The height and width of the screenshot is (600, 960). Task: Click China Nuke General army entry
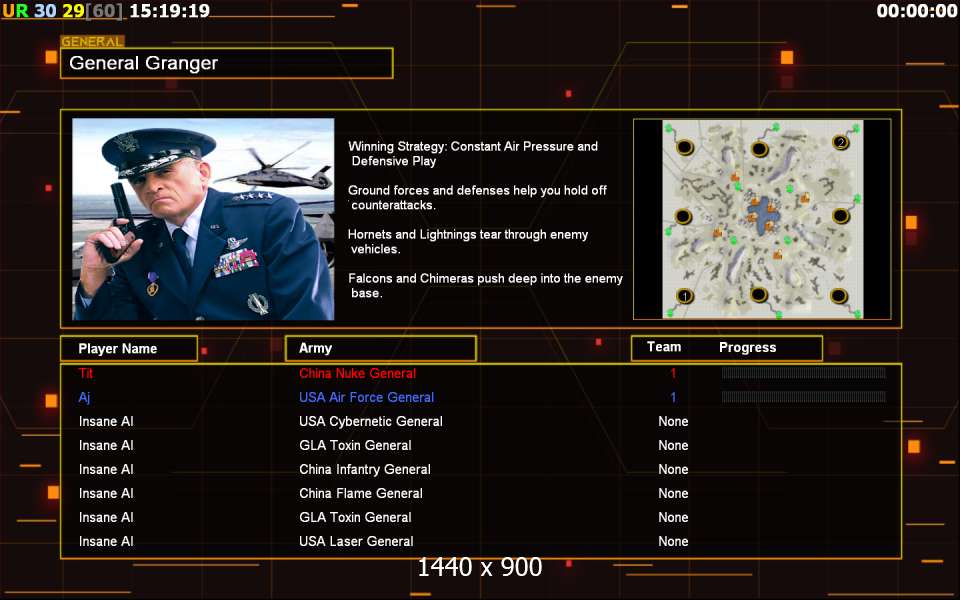click(x=358, y=373)
